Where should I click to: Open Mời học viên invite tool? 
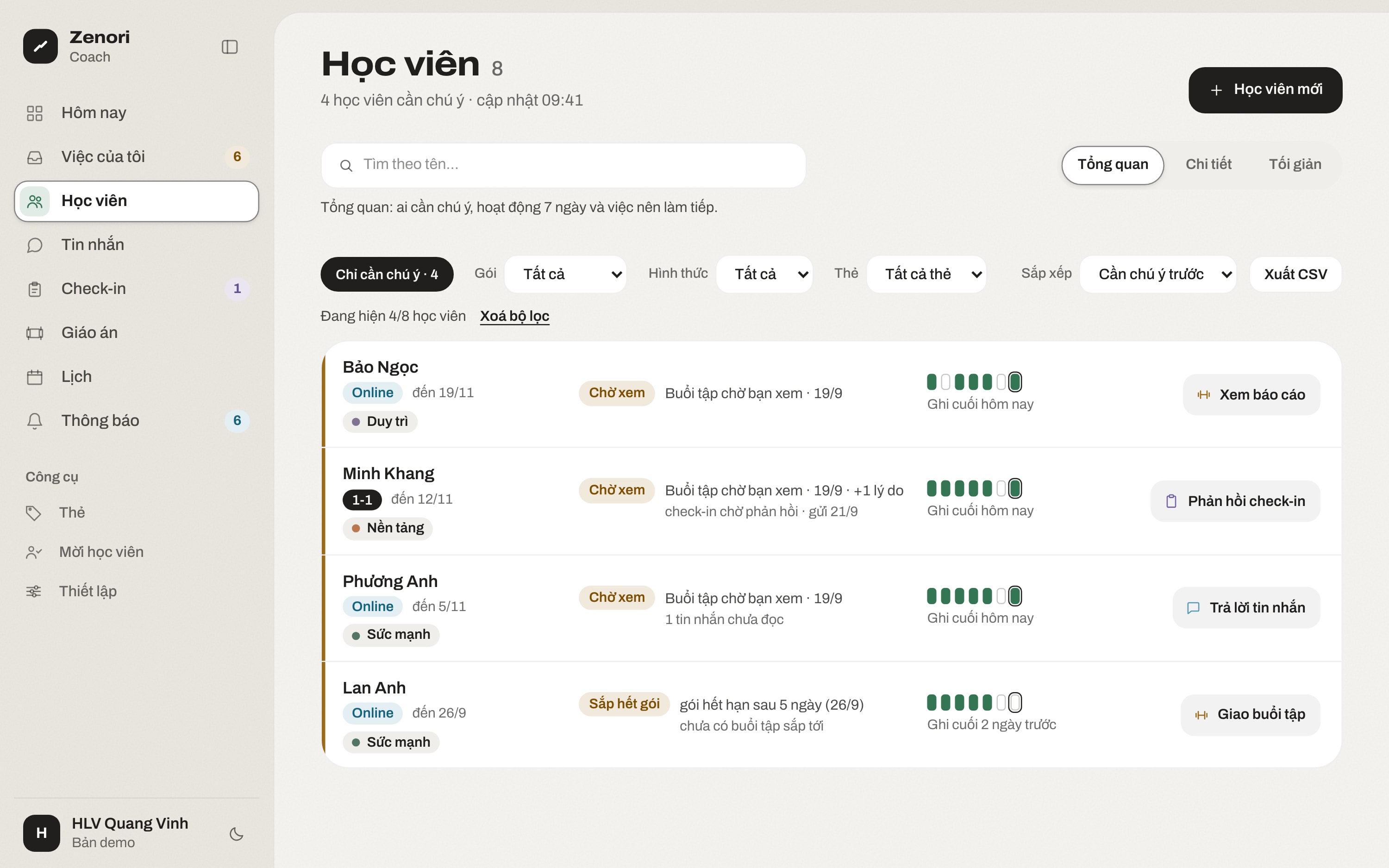[137, 552]
